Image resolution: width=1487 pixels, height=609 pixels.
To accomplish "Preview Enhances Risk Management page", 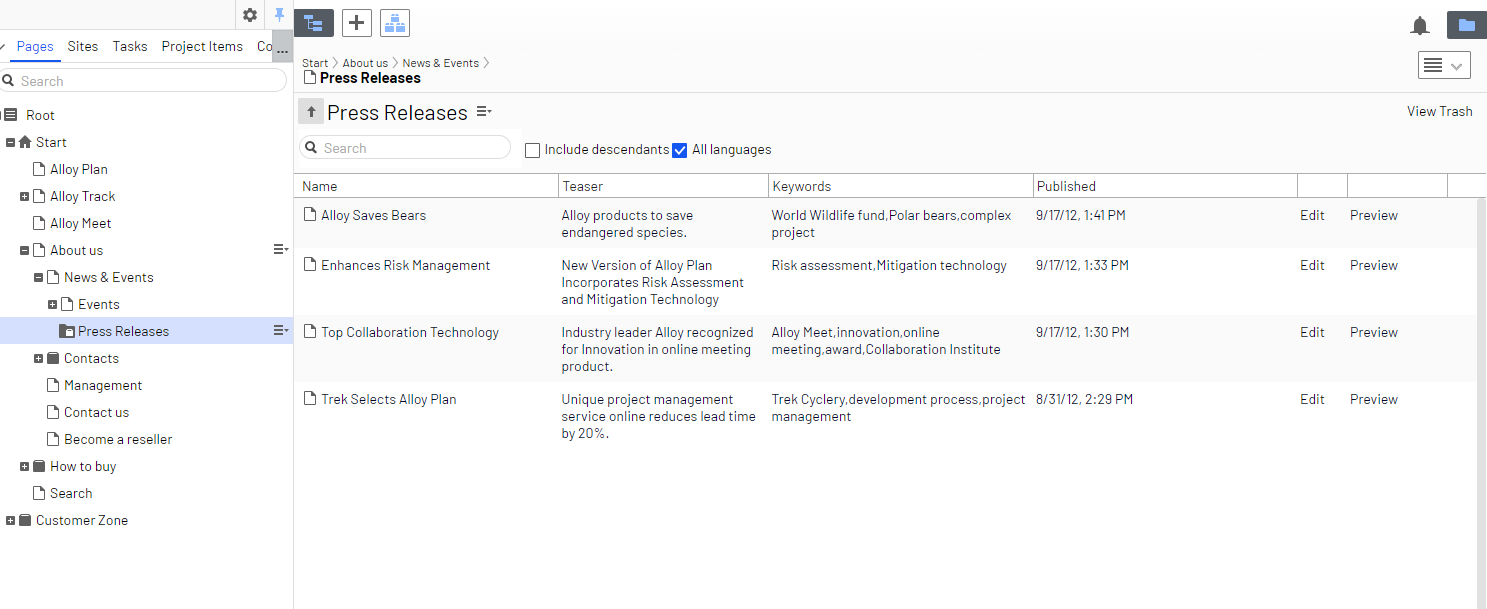I will tap(1374, 265).
